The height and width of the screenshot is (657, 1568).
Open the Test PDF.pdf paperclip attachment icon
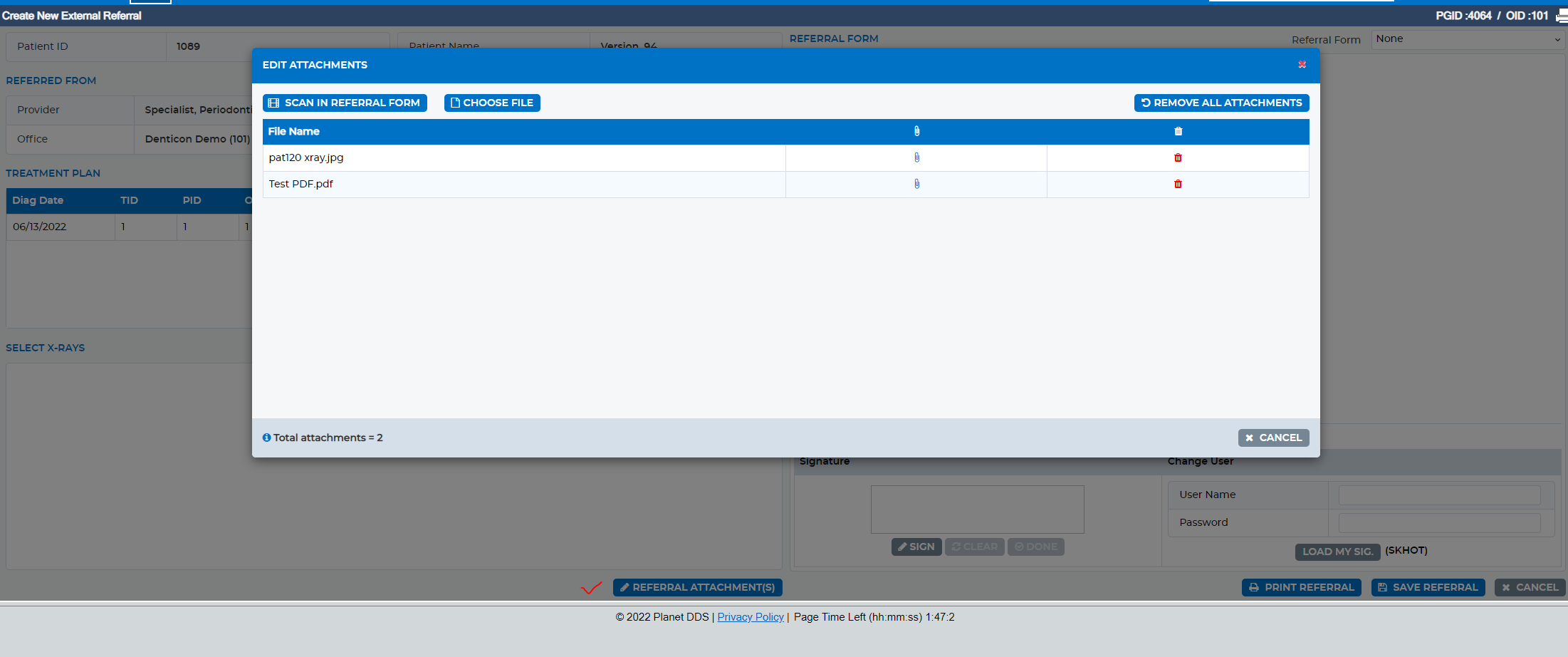(916, 184)
